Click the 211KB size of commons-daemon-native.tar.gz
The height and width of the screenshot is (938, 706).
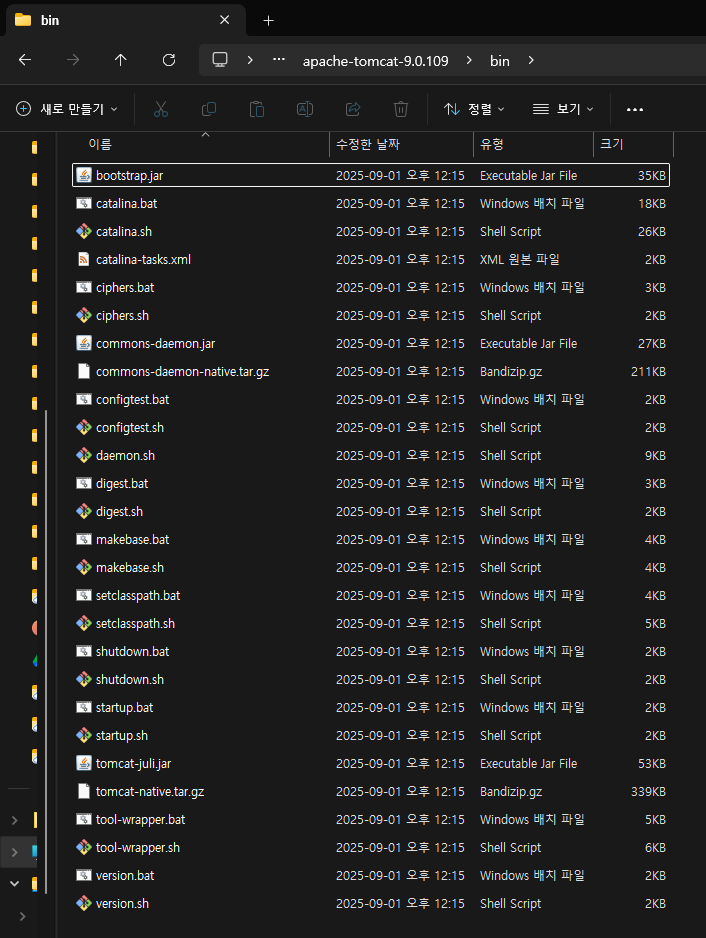[x=649, y=371]
